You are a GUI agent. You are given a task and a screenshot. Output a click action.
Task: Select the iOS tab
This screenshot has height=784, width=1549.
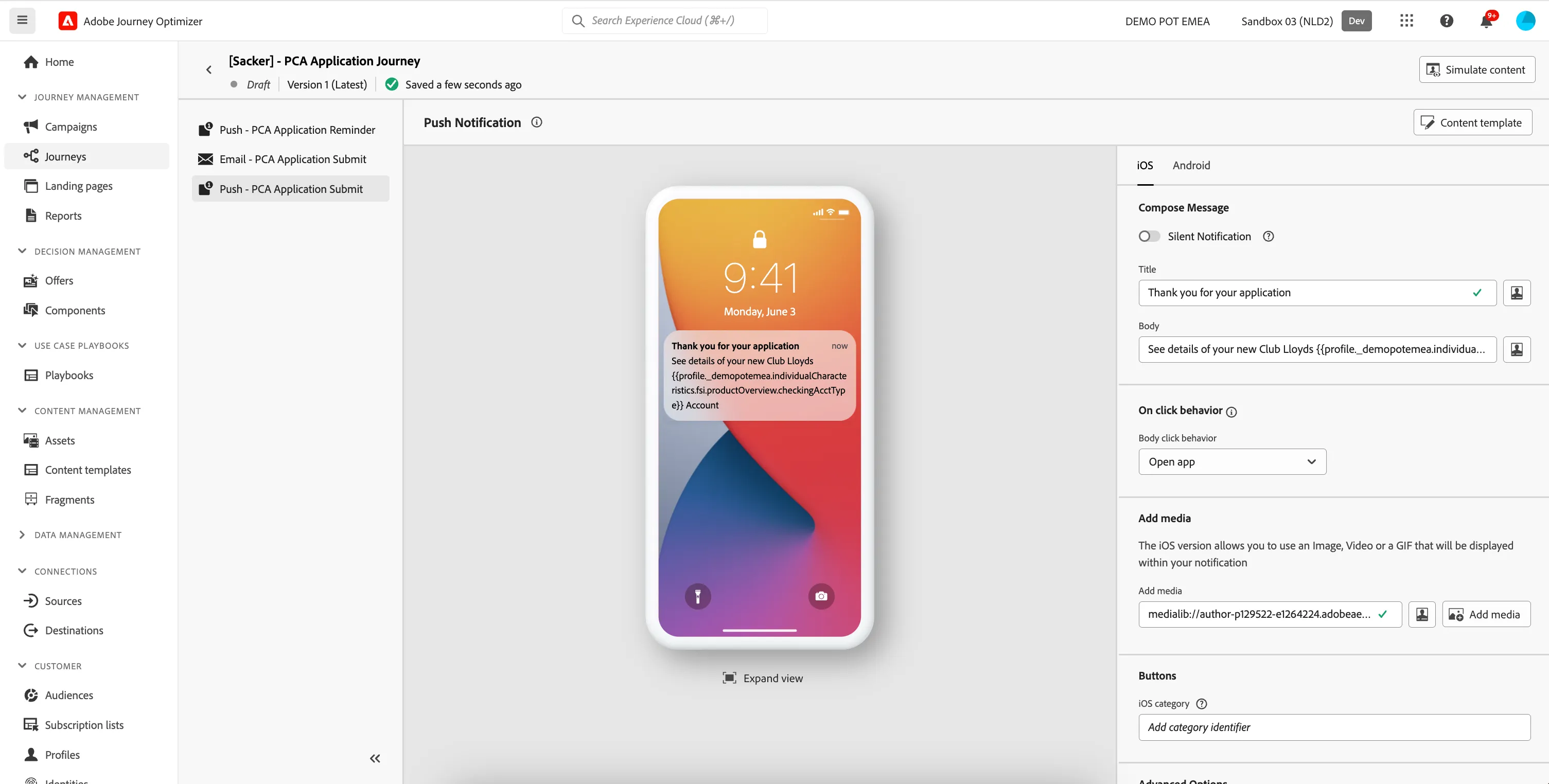(x=1145, y=165)
